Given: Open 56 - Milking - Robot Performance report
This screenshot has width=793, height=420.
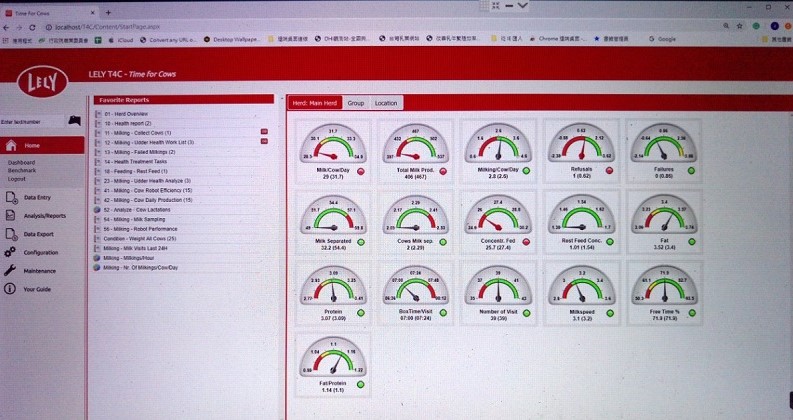Looking at the screenshot, I should click(x=141, y=229).
